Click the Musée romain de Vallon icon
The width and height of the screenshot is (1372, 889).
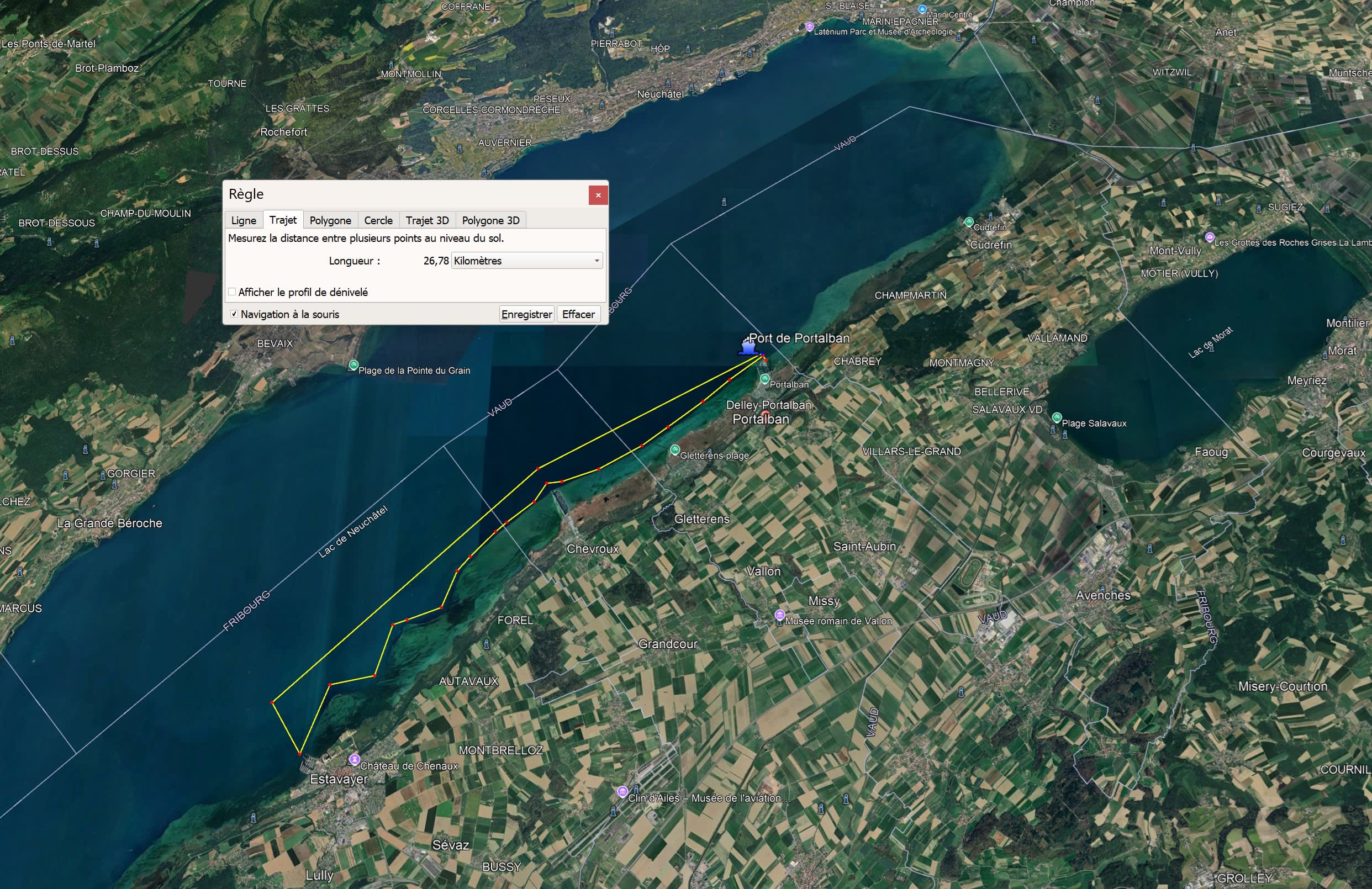(779, 614)
